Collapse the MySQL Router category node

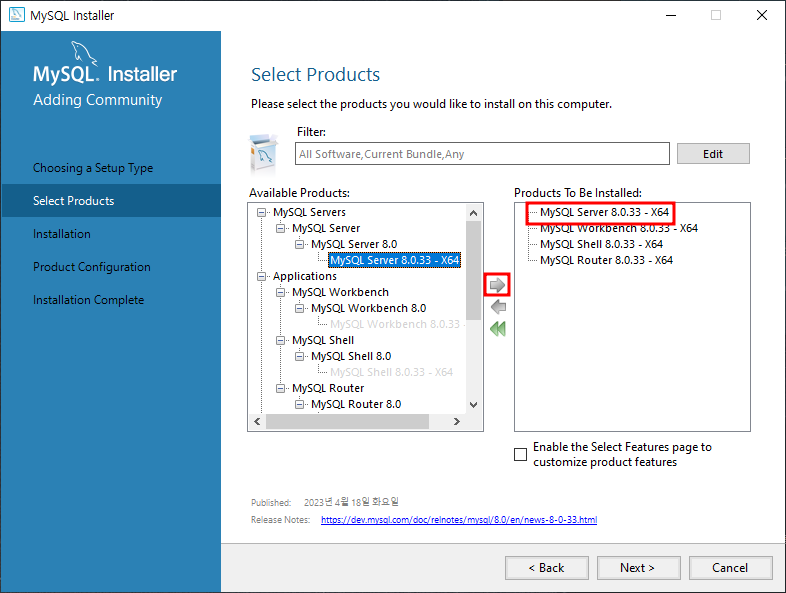point(280,388)
